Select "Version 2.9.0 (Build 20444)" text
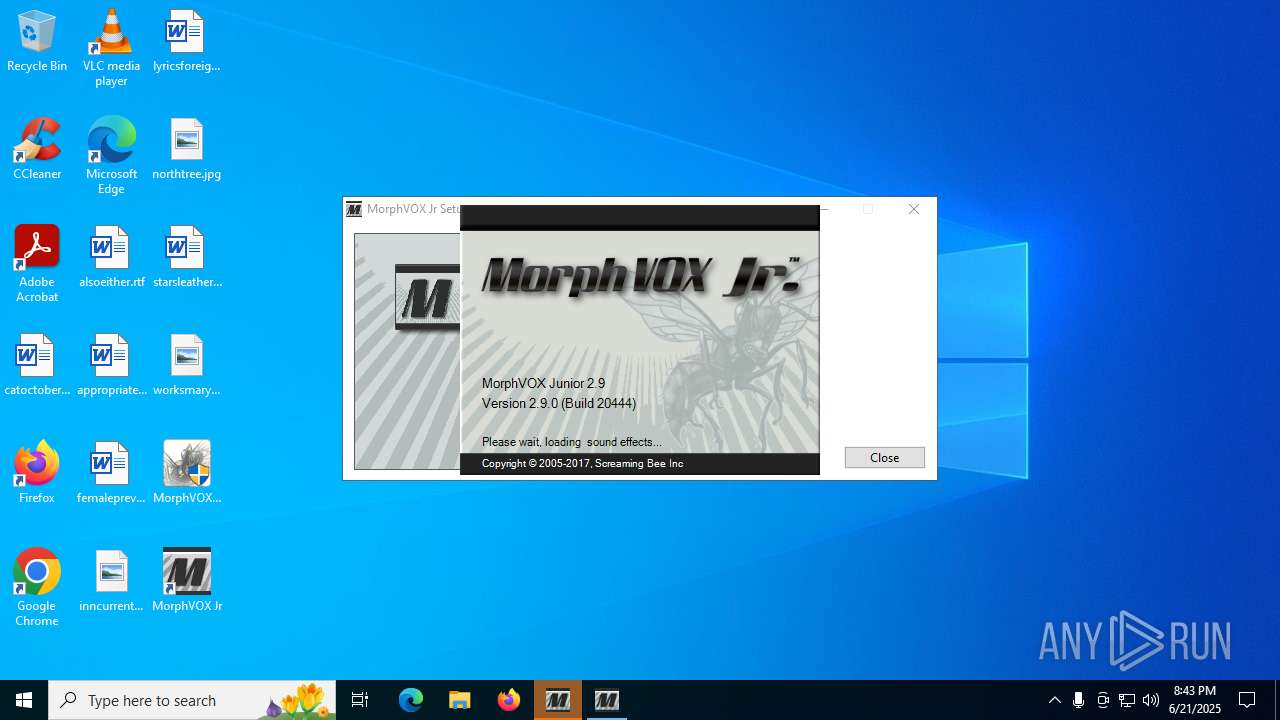The height and width of the screenshot is (720, 1280). (559, 403)
